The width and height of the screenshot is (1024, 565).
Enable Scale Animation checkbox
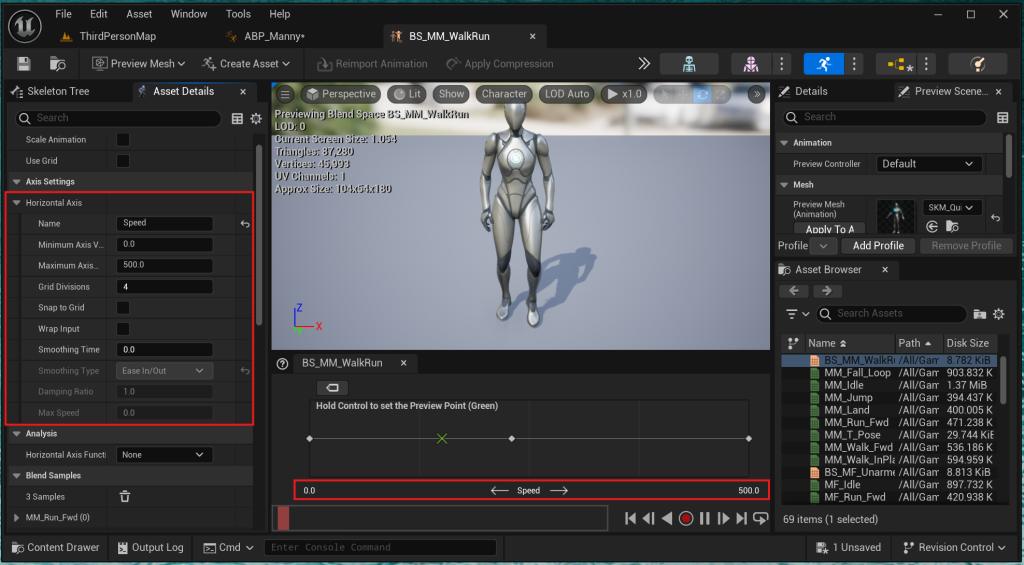point(123,140)
